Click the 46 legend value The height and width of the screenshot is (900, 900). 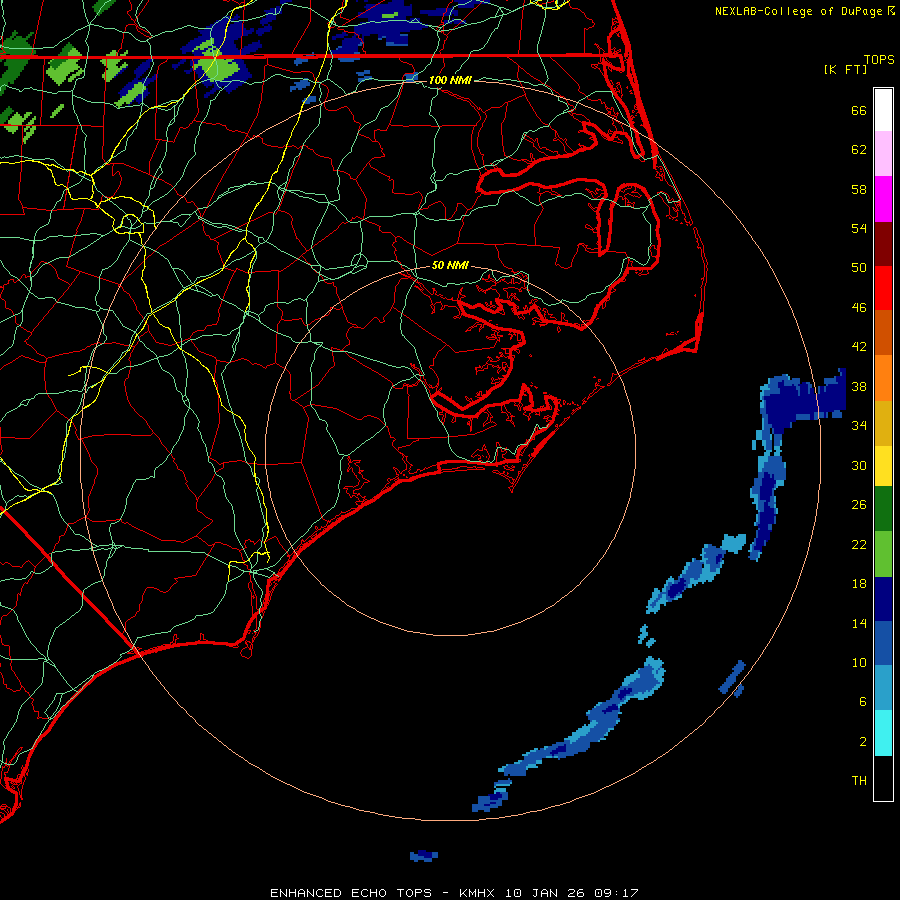click(x=859, y=307)
